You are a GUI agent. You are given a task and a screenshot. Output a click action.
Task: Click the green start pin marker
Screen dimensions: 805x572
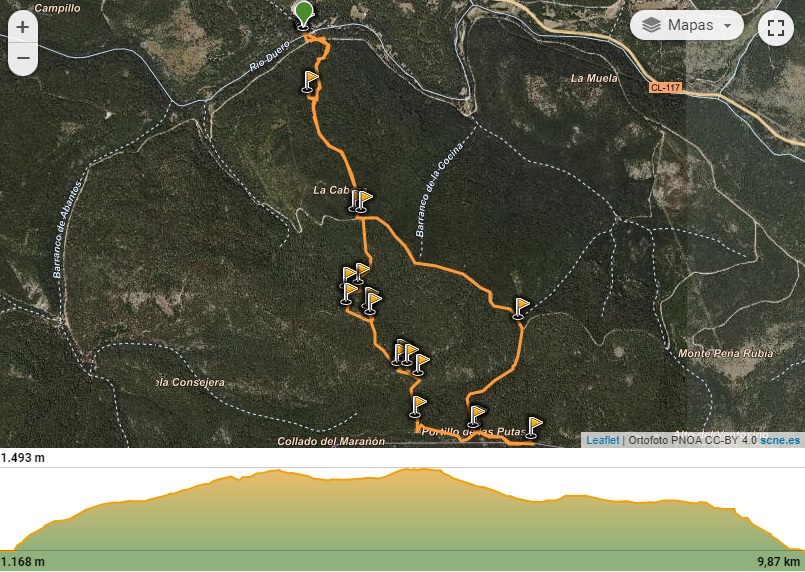point(304,15)
